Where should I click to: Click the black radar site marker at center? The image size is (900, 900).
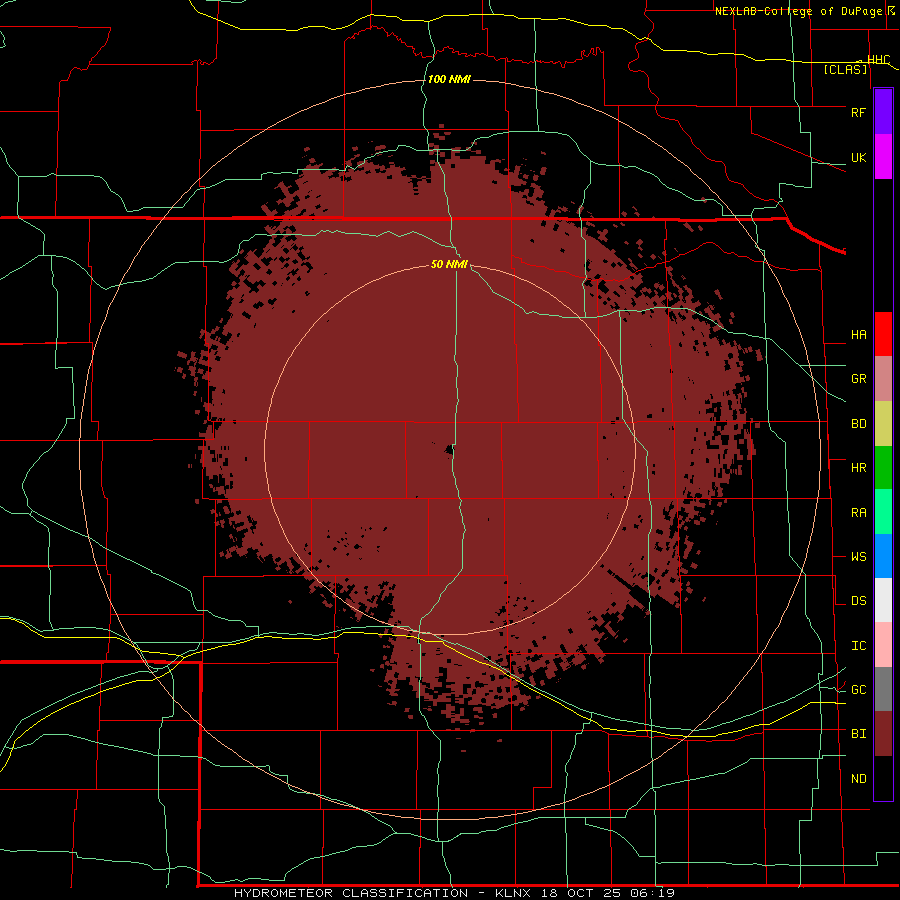point(449,451)
